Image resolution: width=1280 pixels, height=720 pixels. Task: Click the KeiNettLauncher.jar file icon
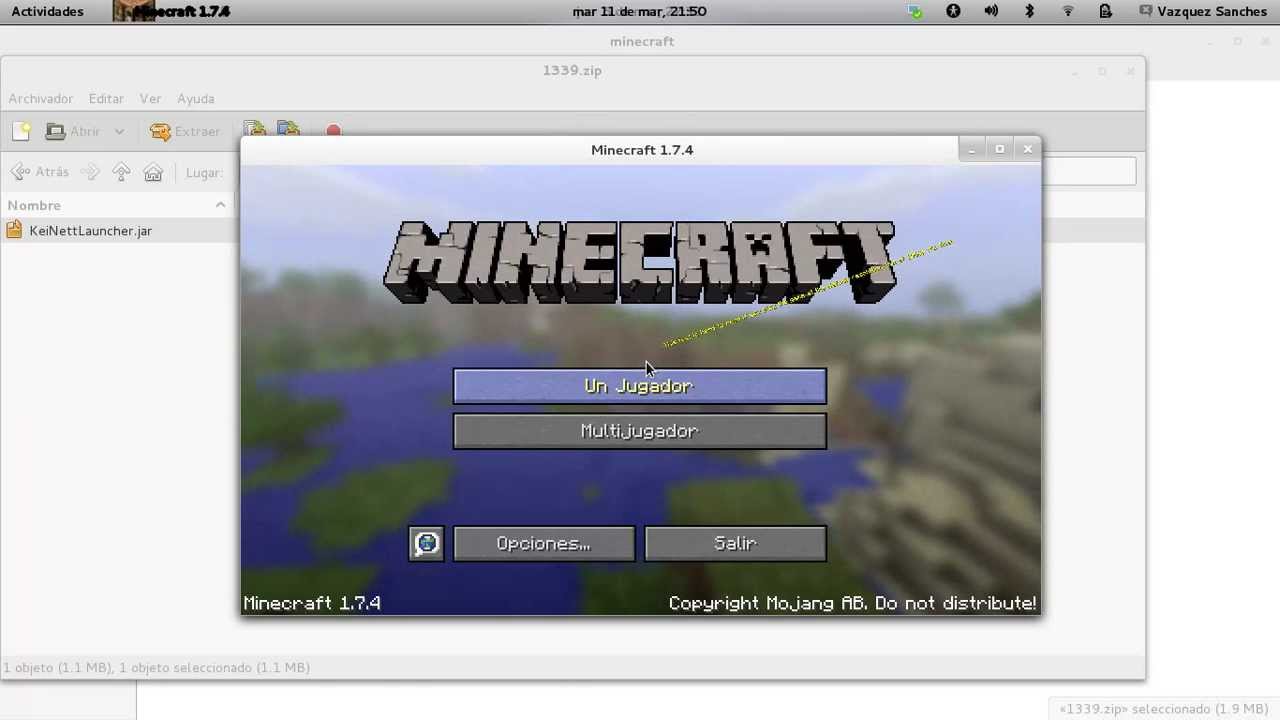pyautogui.click(x=14, y=230)
